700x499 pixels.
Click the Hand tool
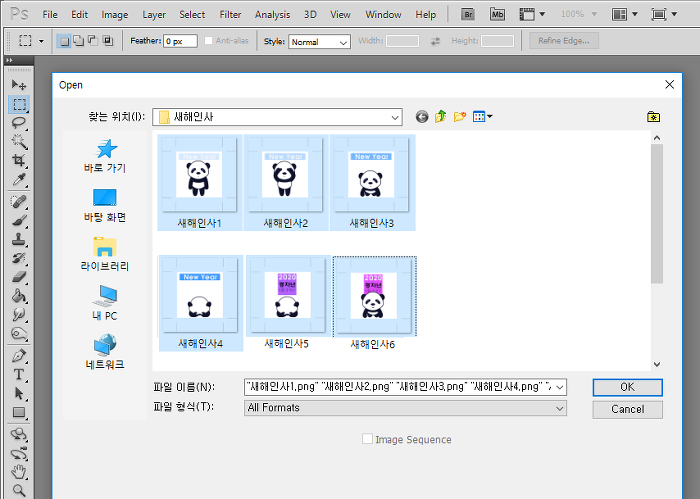pos(18,472)
